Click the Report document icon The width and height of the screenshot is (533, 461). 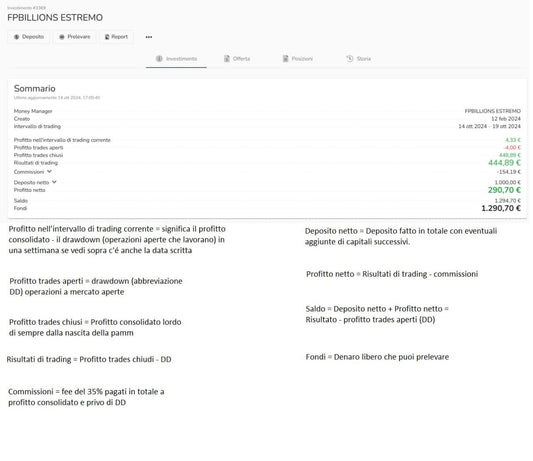(107, 37)
